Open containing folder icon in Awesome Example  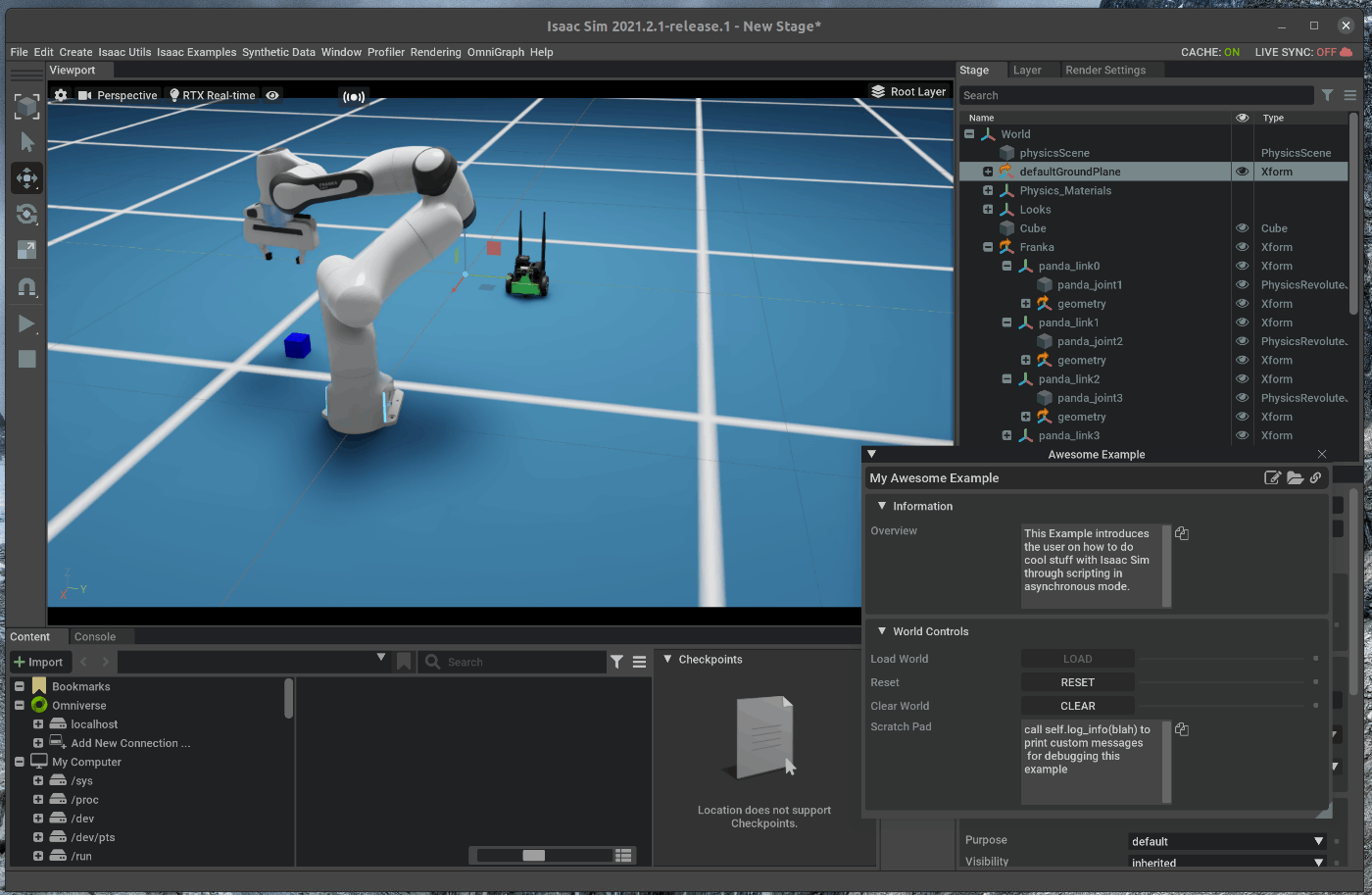[1295, 477]
